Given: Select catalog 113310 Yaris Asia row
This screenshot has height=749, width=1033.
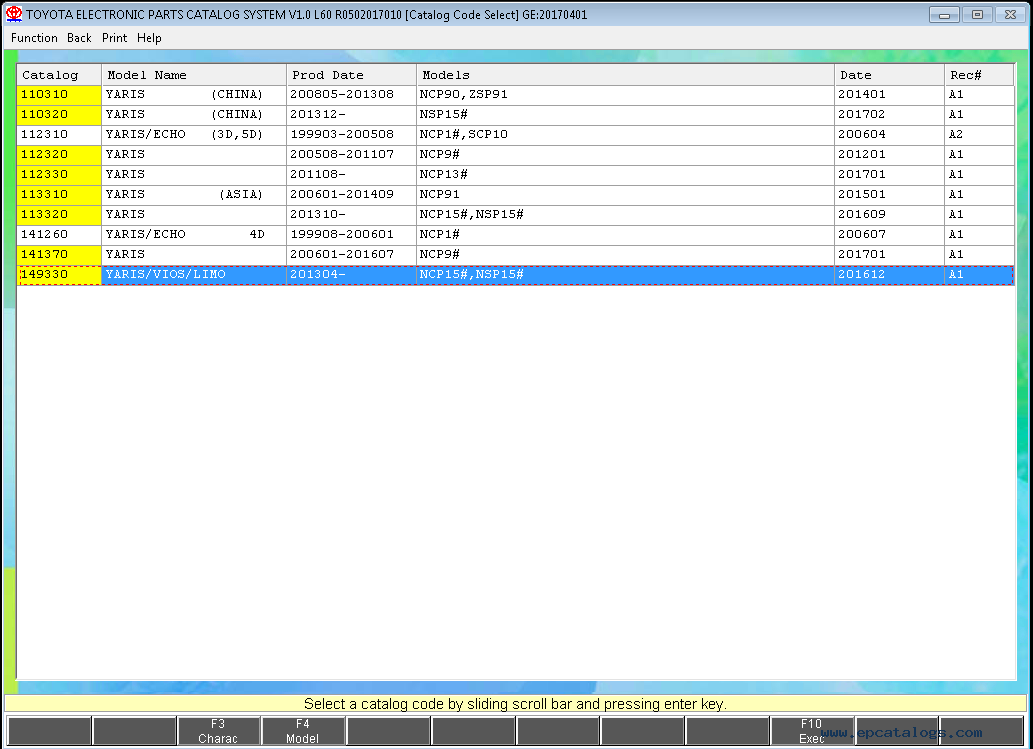Looking at the screenshot, I should 184,194.
